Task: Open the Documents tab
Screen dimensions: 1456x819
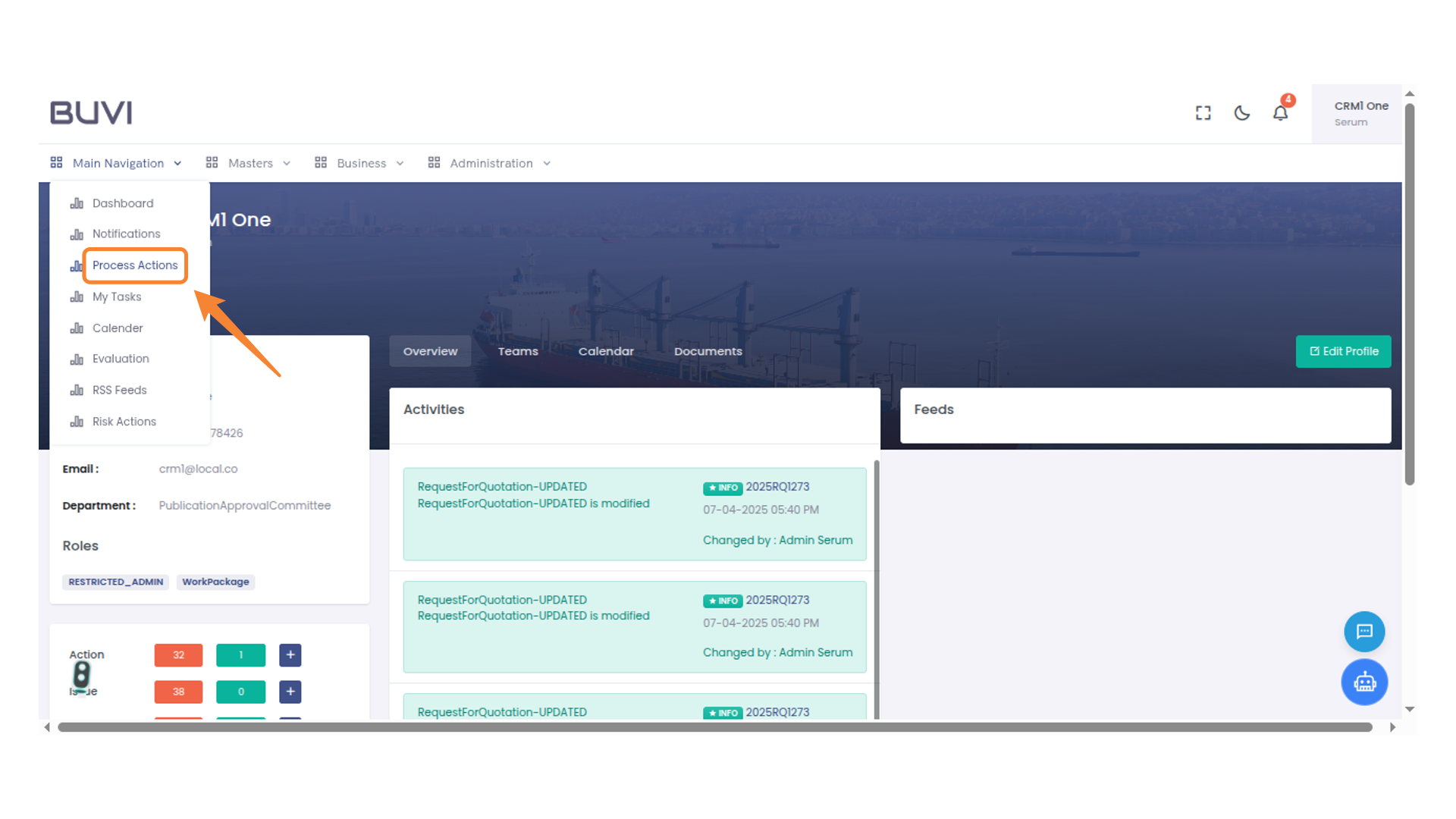Action: click(x=708, y=351)
